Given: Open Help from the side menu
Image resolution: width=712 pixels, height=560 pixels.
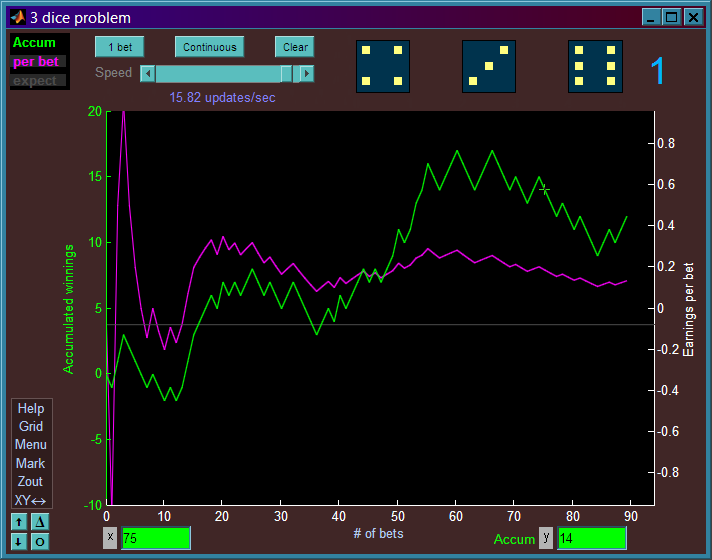Looking at the screenshot, I should click(31, 408).
